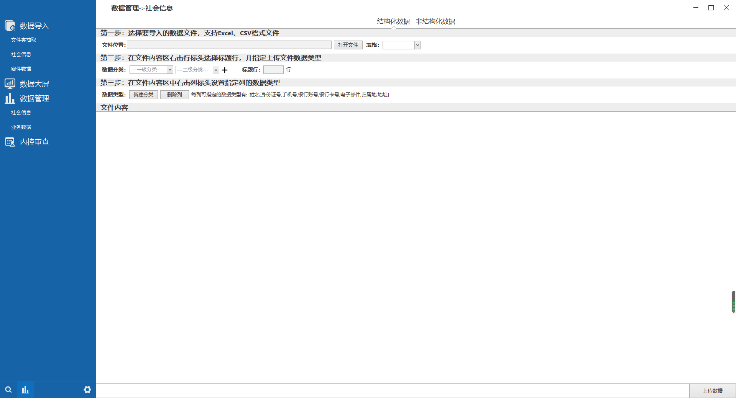
Task: Click the search-document icon above the sidebar bottom toolbar
Action: pos(10,141)
